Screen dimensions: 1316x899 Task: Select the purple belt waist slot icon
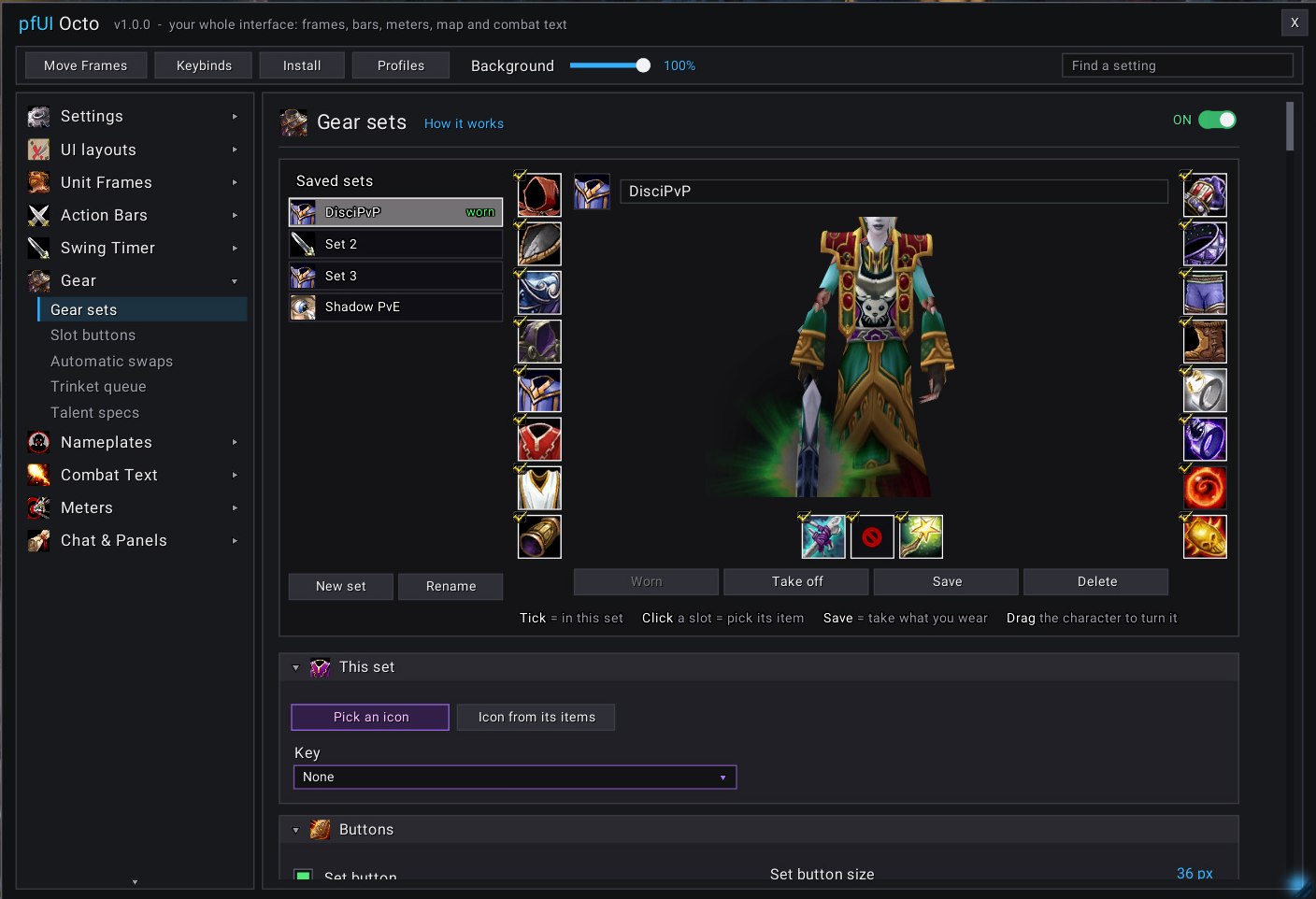(x=1205, y=244)
